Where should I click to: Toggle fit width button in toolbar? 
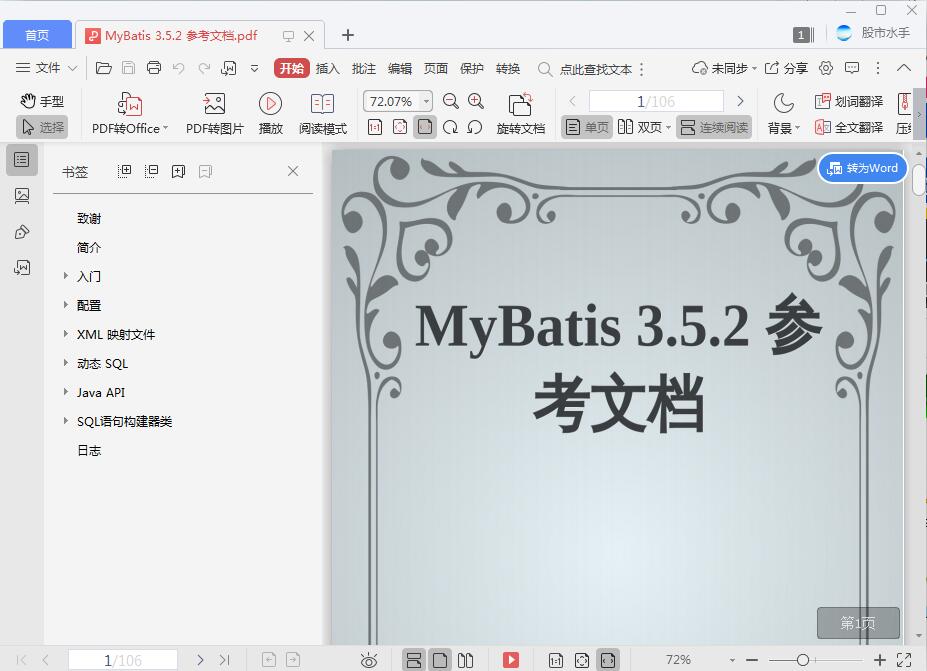coord(424,127)
